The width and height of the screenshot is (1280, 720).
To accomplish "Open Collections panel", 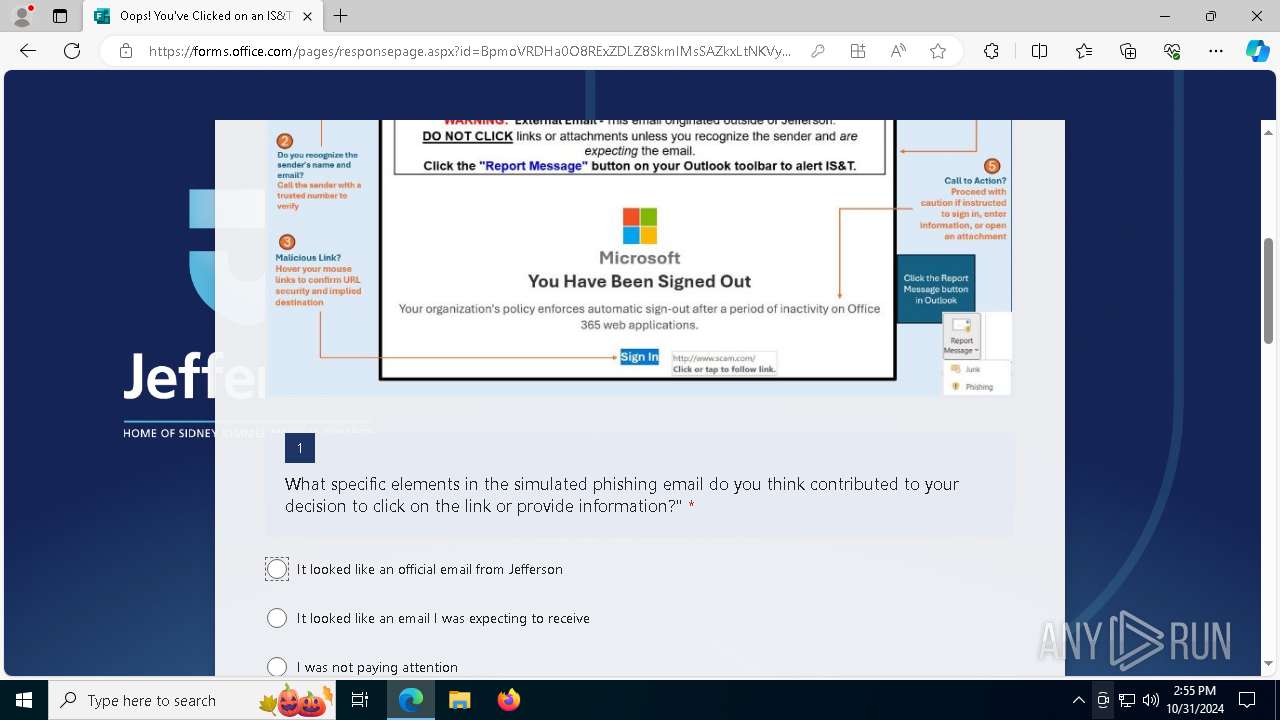I will pos(1128,51).
